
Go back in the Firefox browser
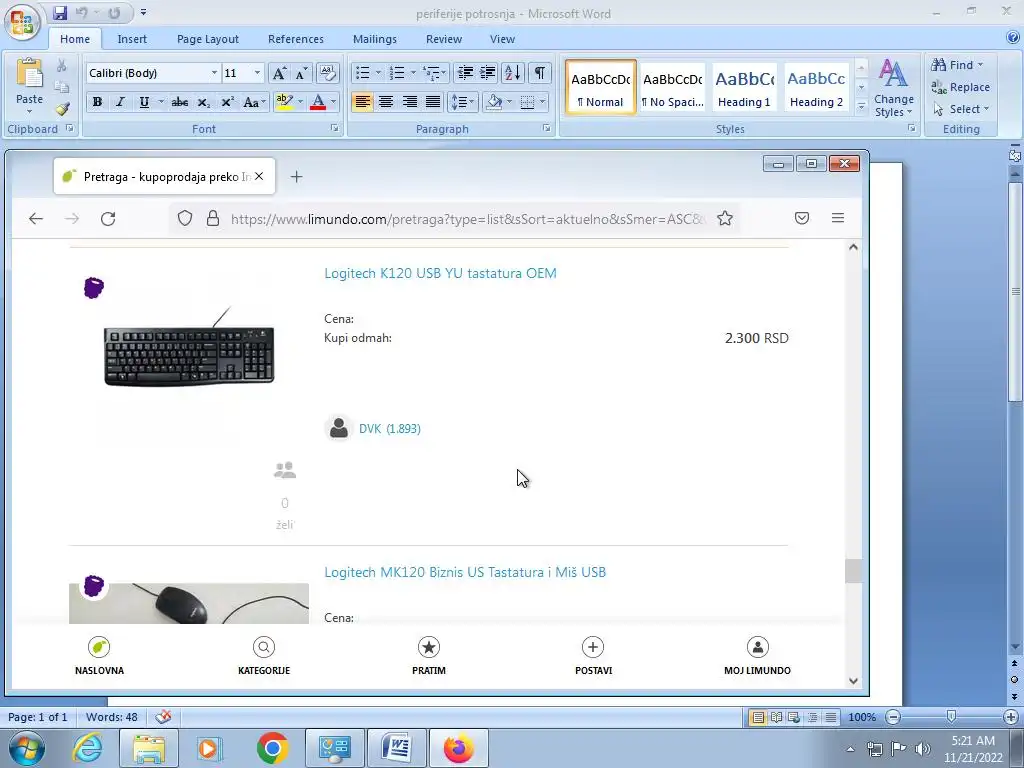point(36,219)
